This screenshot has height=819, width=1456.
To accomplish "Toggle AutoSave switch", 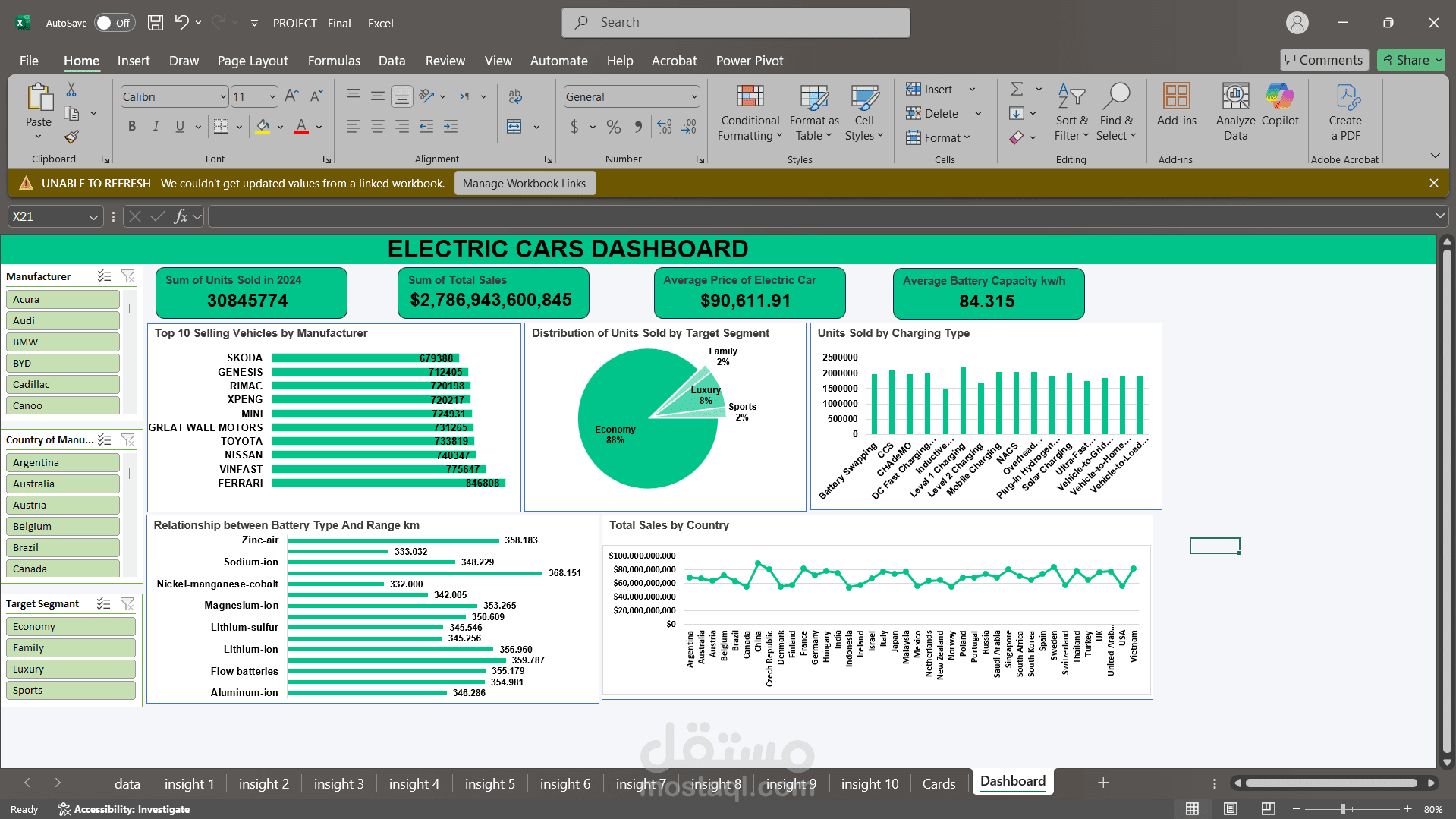I will pos(115,23).
